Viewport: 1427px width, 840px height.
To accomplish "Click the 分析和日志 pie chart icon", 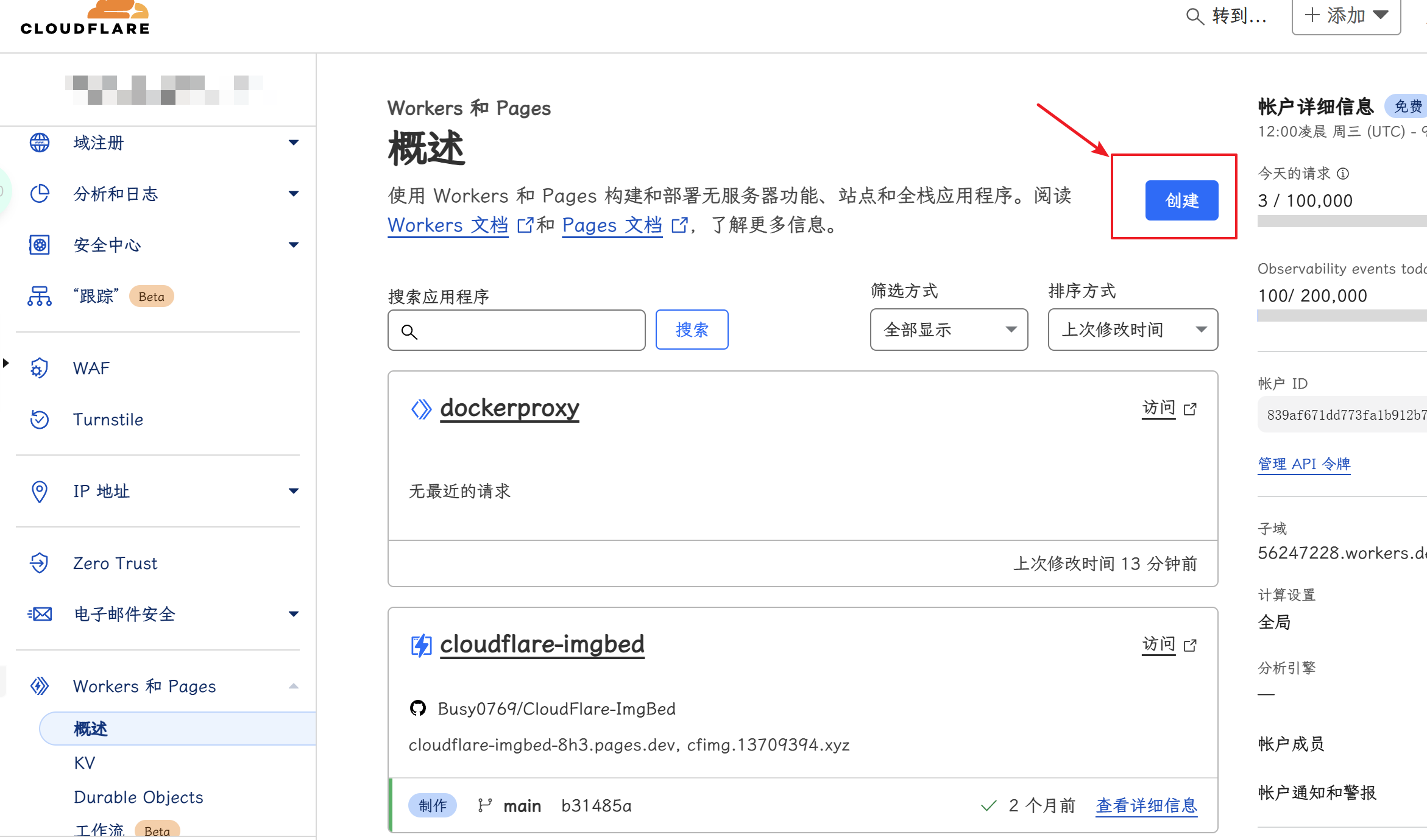I will coord(40,194).
